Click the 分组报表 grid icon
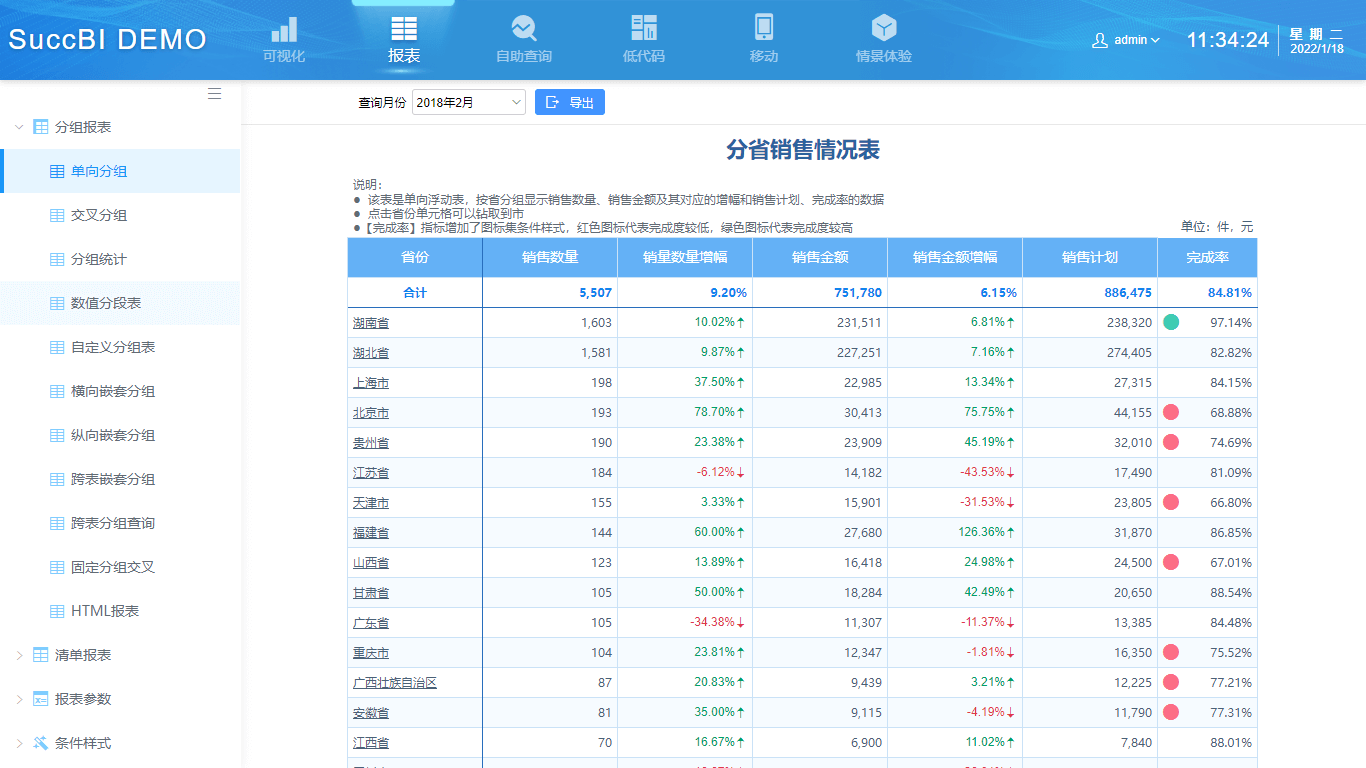Viewport: 1366px width, 768px height. [x=40, y=127]
